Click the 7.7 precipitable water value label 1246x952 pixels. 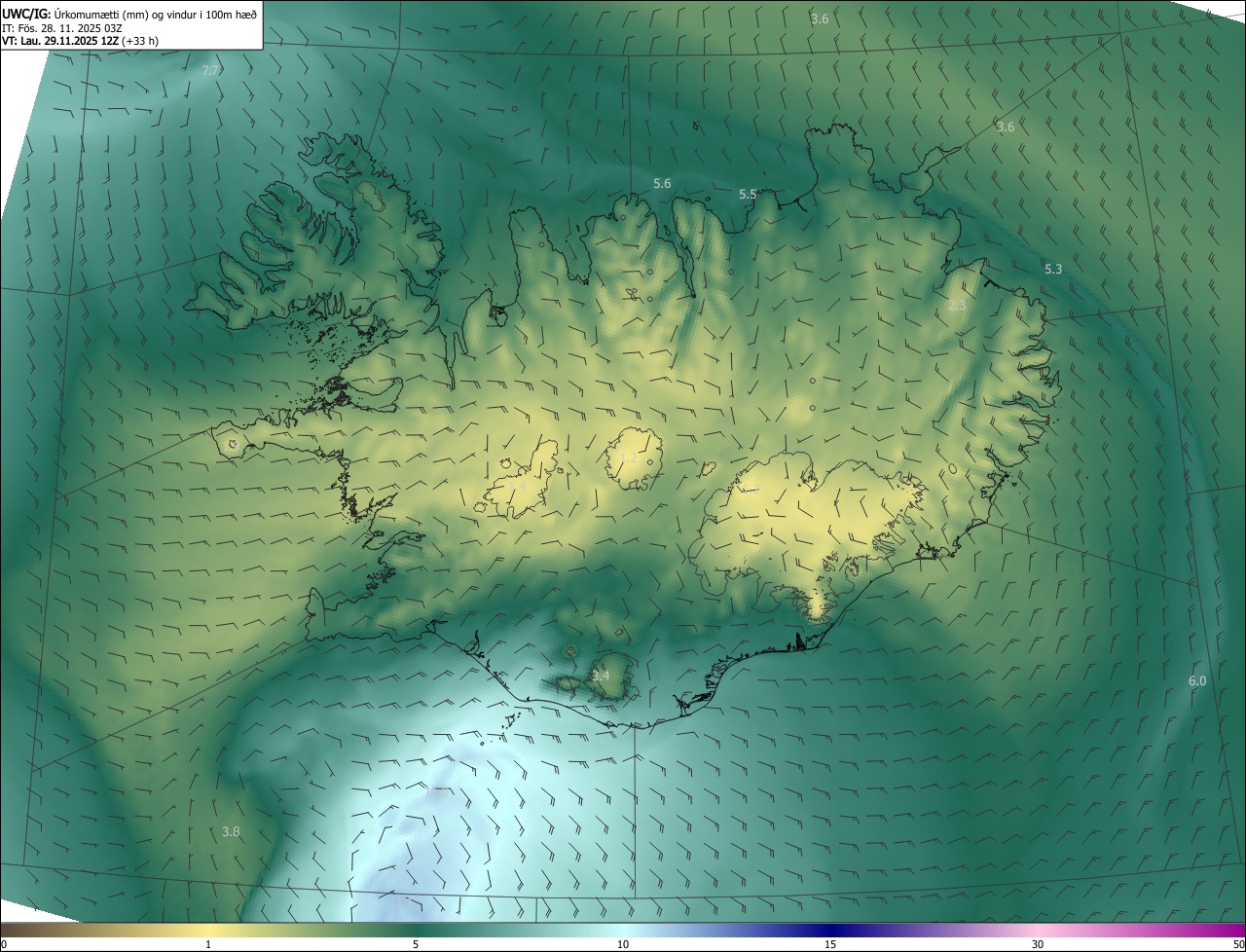210,71
